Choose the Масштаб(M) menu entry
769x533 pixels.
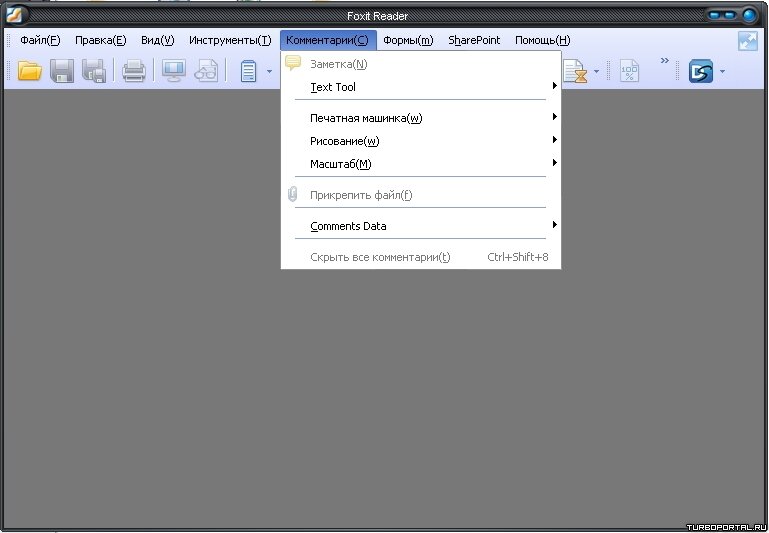(421, 164)
